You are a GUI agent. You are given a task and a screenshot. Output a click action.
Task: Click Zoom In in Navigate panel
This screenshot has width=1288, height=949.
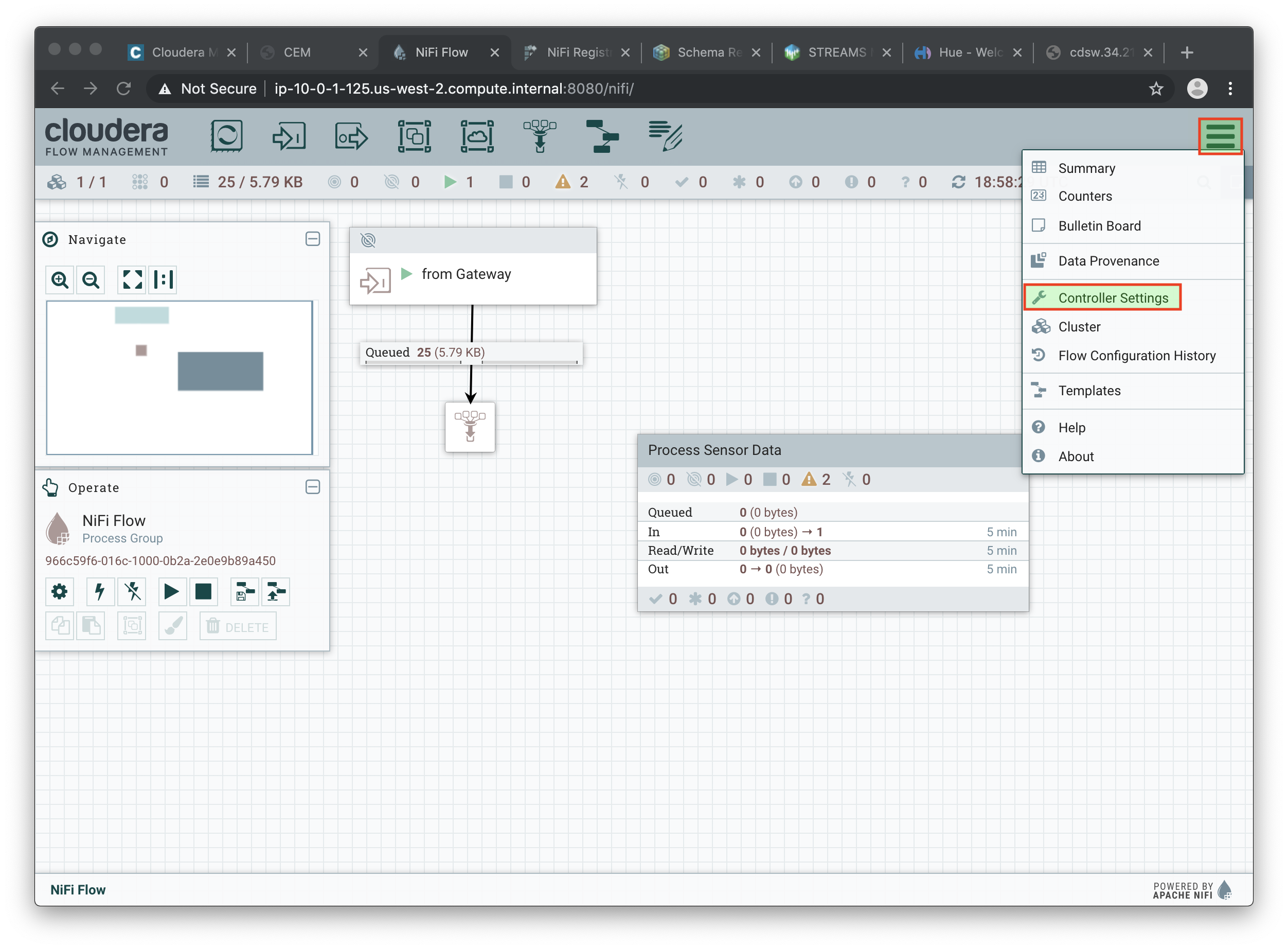pos(60,280)
